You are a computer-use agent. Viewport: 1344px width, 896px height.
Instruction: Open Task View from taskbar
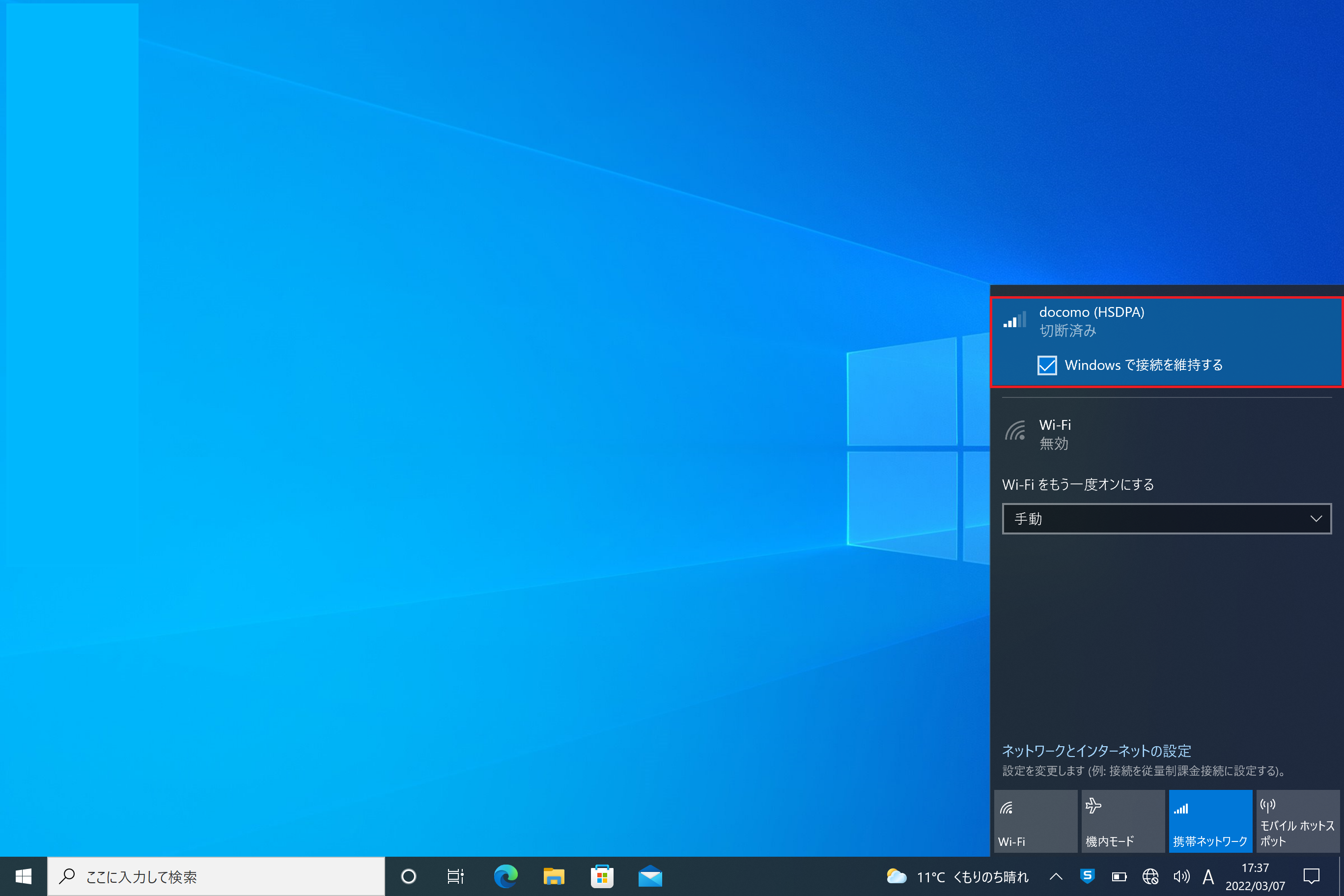click(455, 876)
